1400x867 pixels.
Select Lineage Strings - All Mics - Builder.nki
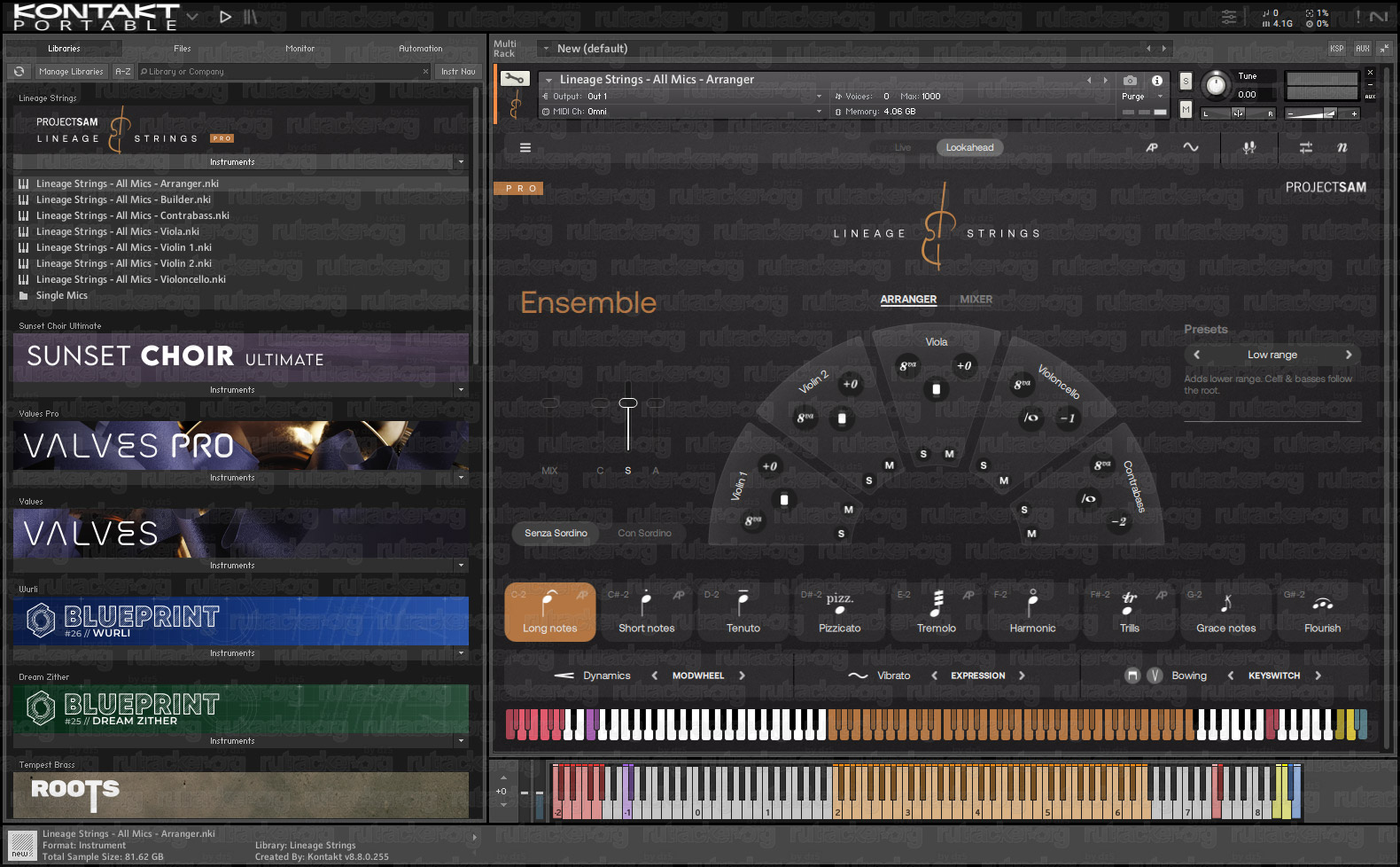point(124,200)
